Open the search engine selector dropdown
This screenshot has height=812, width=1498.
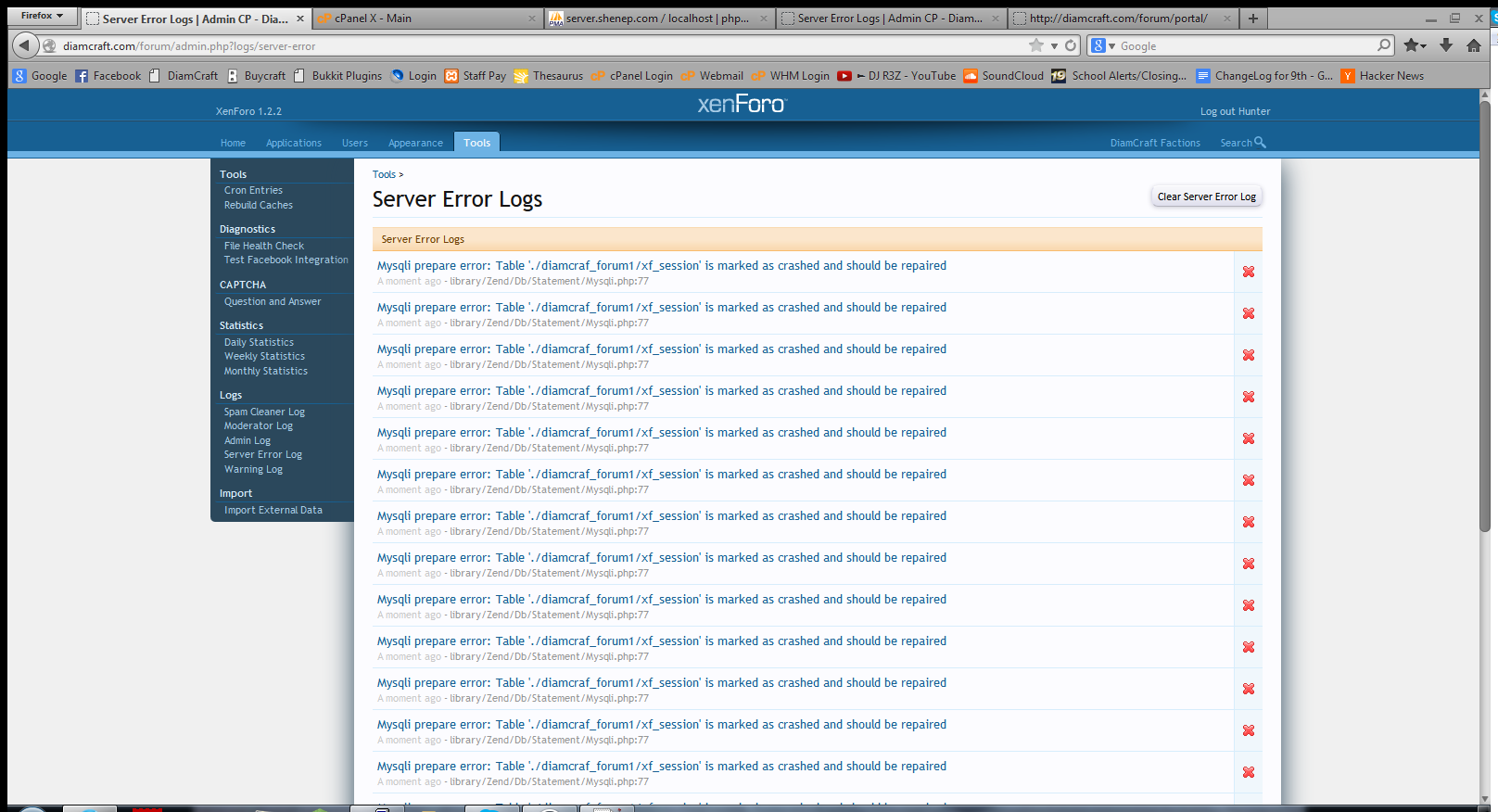click(1103, 45)
